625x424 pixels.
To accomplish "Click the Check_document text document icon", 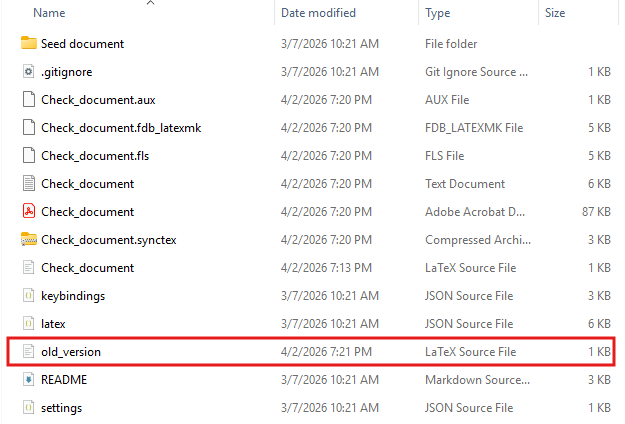I will (x=29, y=183).
